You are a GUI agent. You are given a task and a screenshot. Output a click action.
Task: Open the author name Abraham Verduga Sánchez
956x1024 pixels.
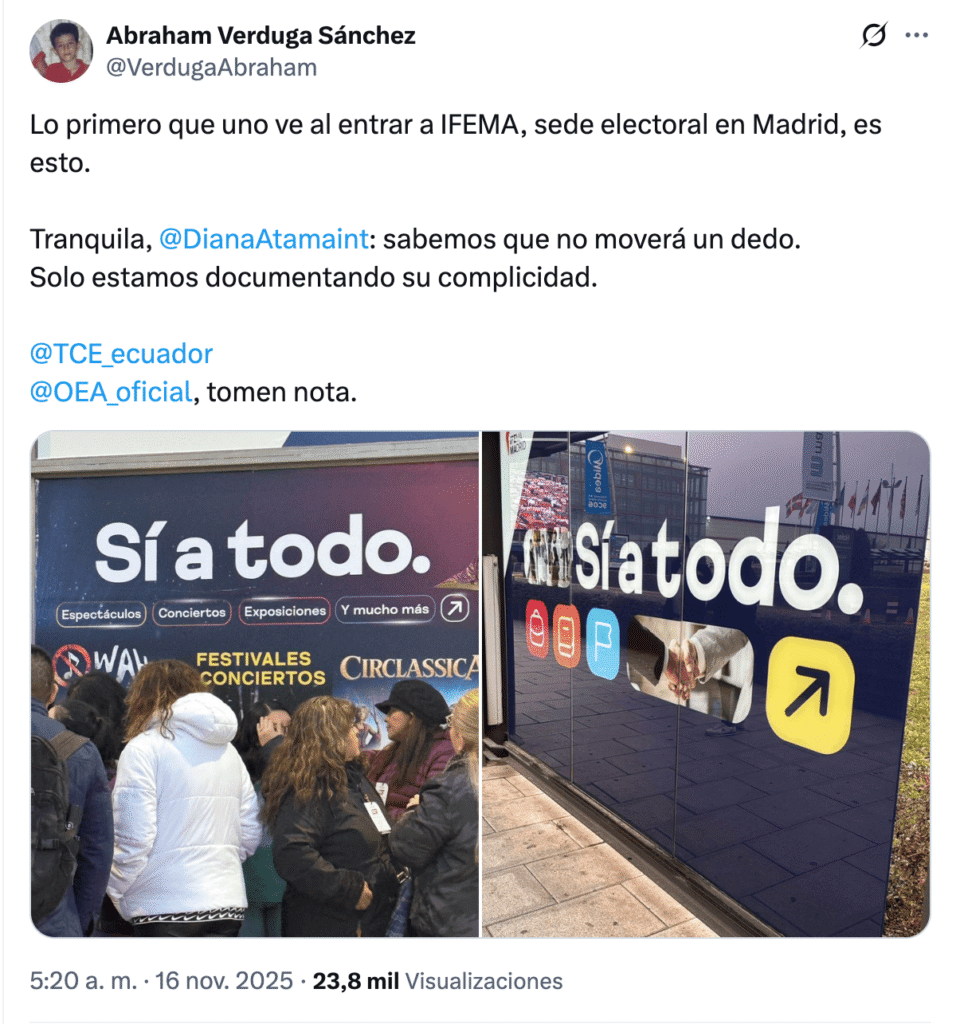(x=261, y=35)
